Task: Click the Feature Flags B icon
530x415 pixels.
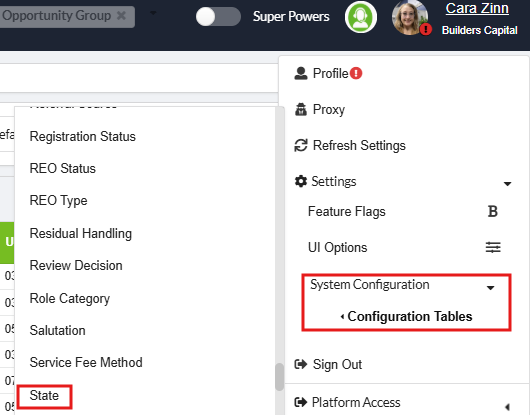Action: coord(492,212)
